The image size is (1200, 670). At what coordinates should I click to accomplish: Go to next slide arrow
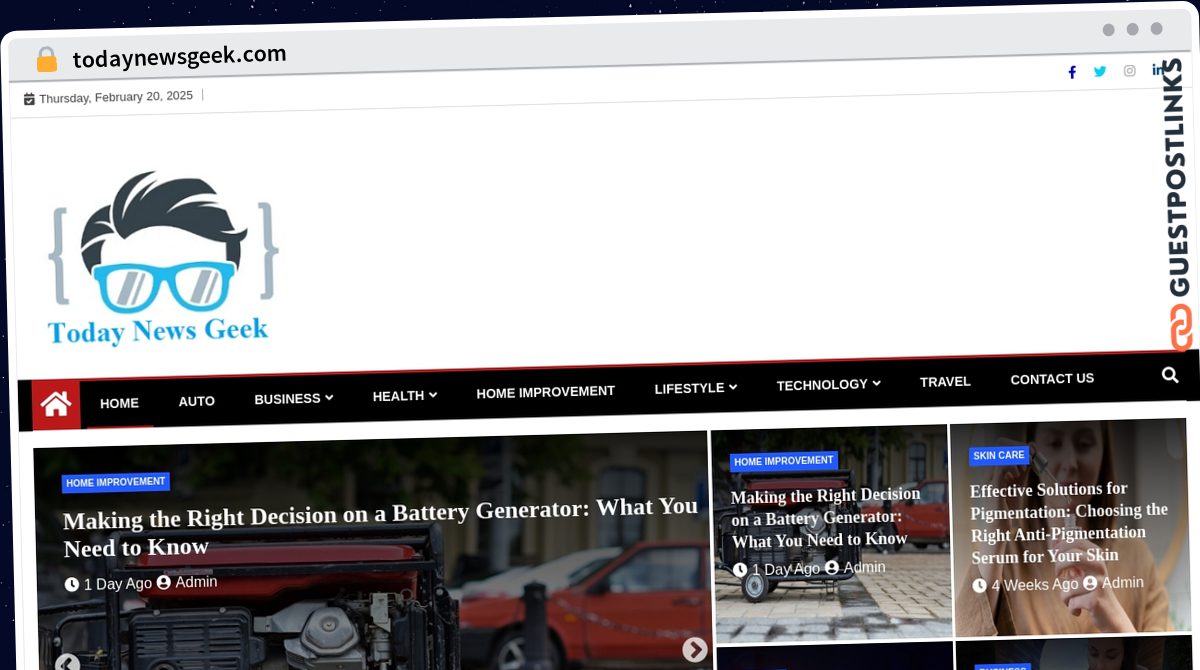[694, 650]
